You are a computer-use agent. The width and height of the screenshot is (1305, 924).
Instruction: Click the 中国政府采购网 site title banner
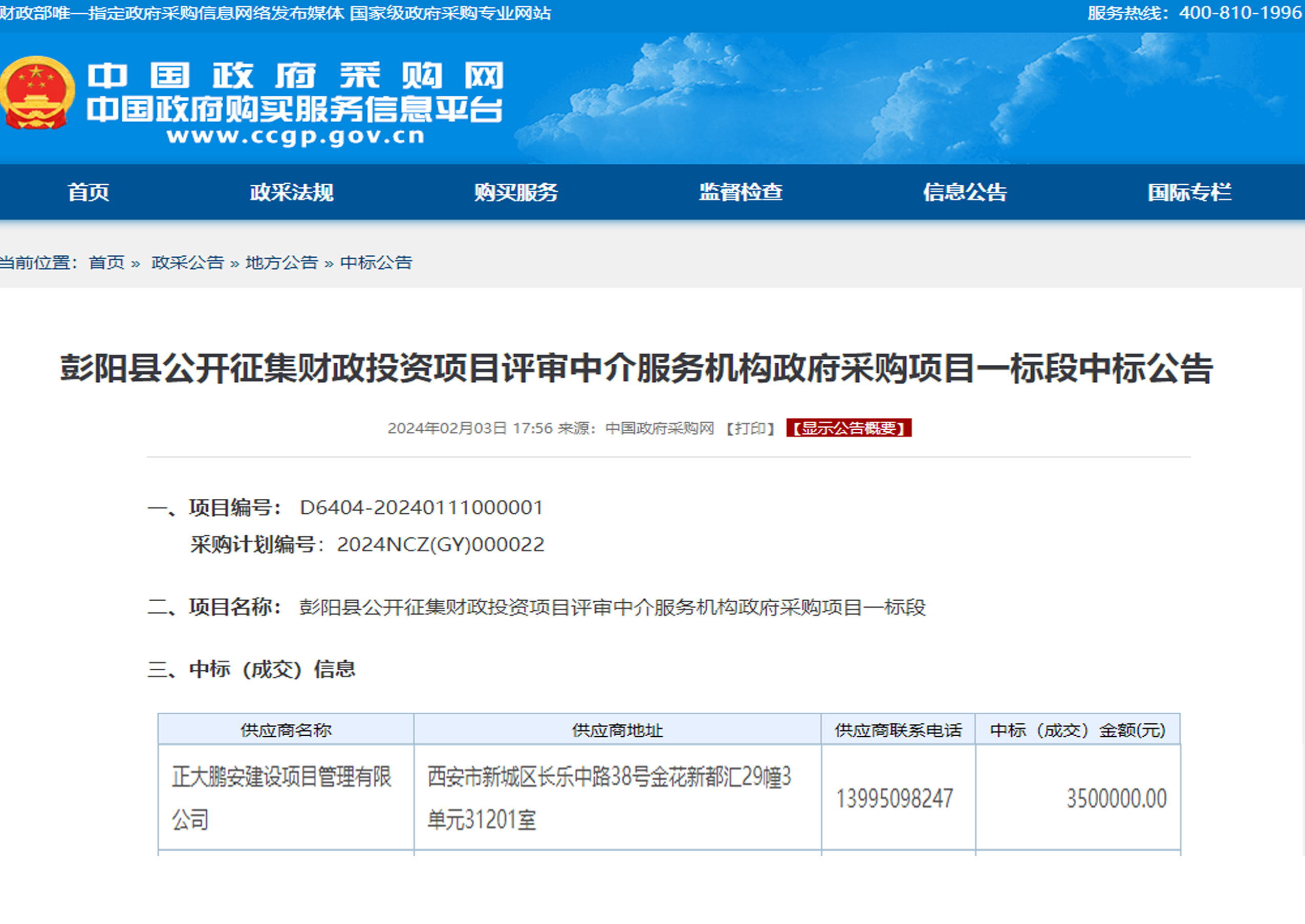(295, 76)
